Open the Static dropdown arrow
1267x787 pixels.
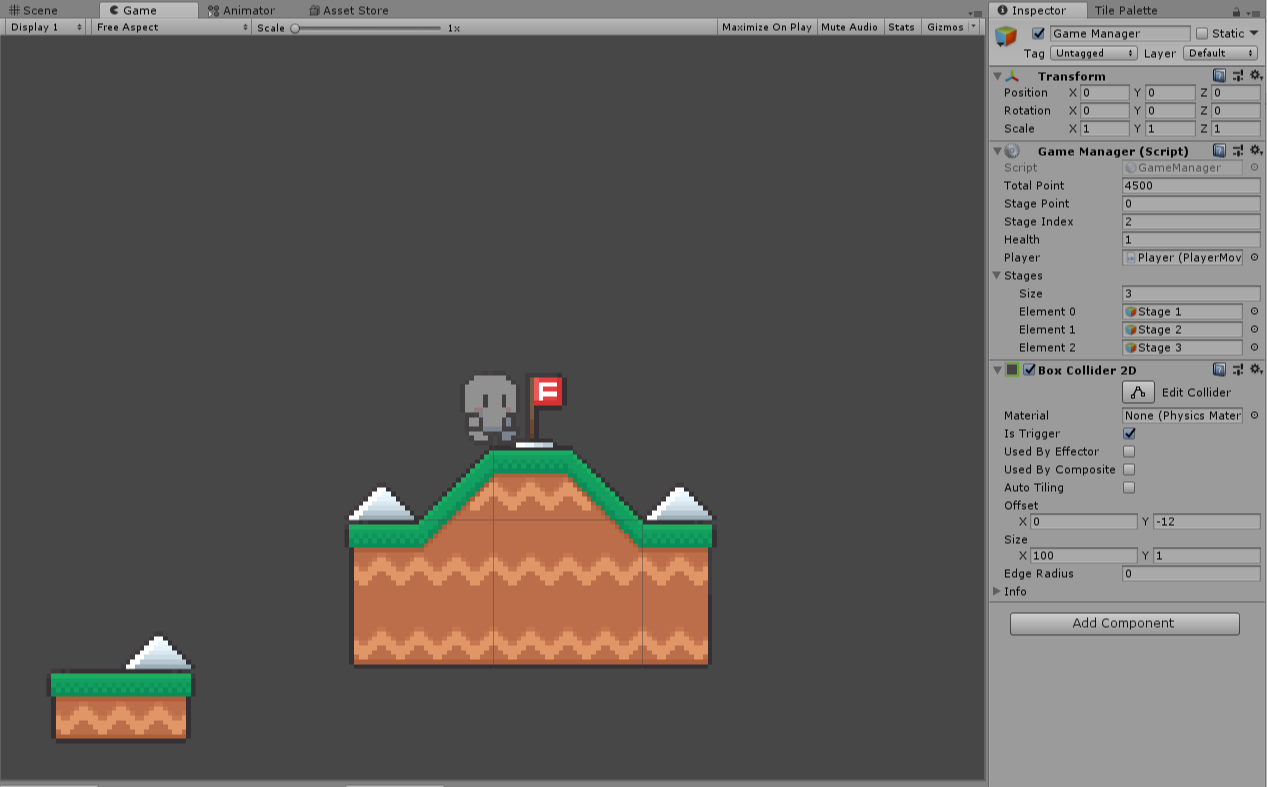pos(1254,33)
